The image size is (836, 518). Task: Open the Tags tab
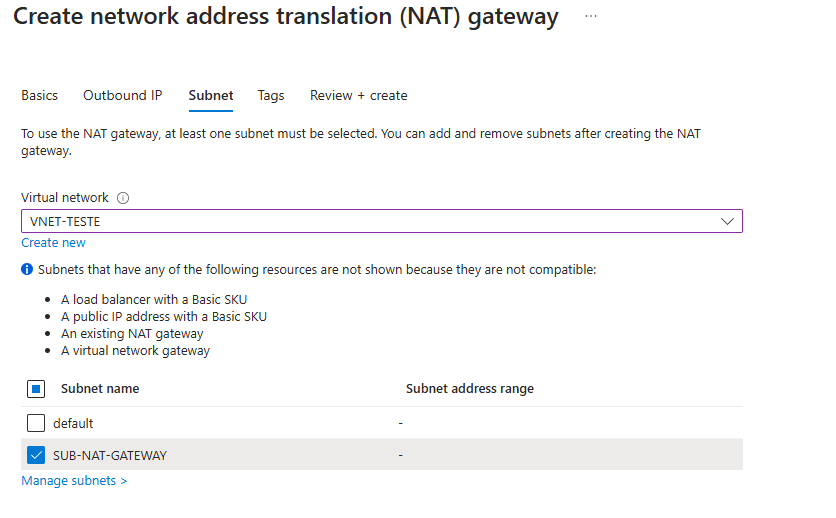point(271,96)
